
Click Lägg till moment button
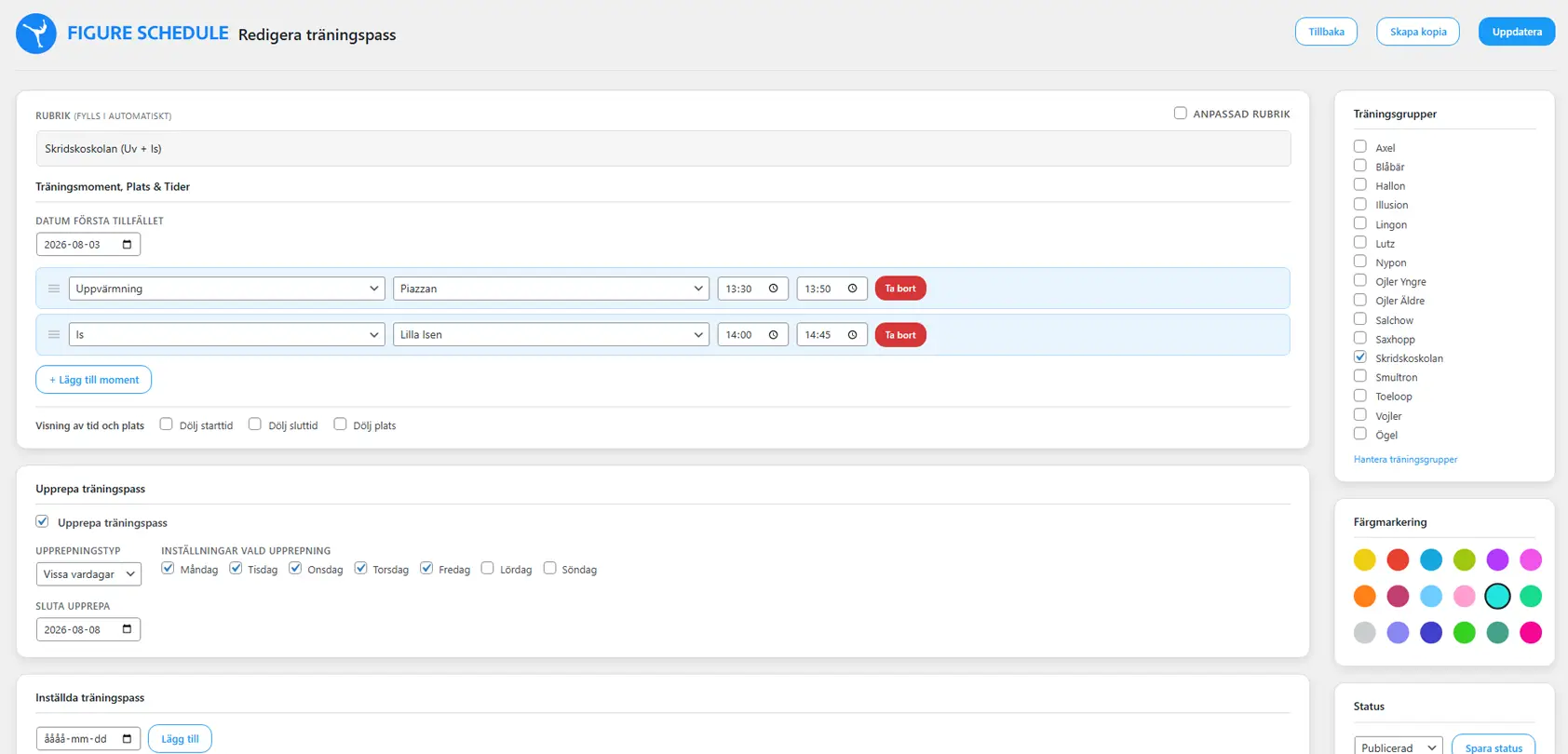pyautogui.click(x=93, y=380)
